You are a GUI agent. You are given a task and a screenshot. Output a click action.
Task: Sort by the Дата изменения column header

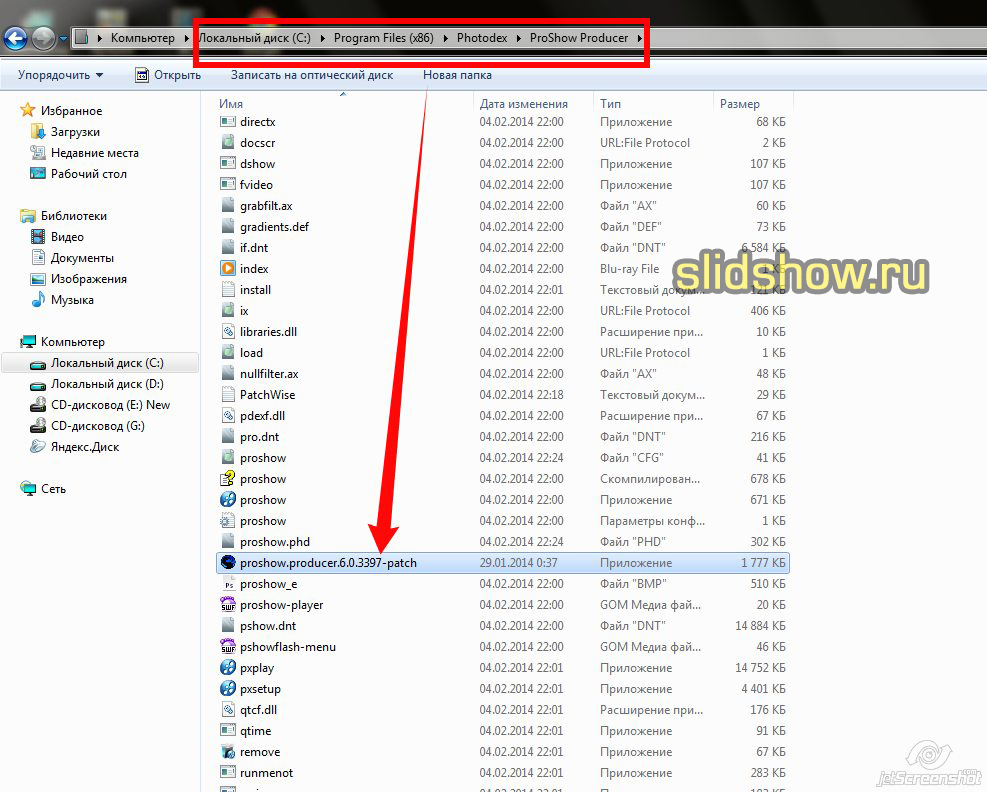[x=524, y=103]
